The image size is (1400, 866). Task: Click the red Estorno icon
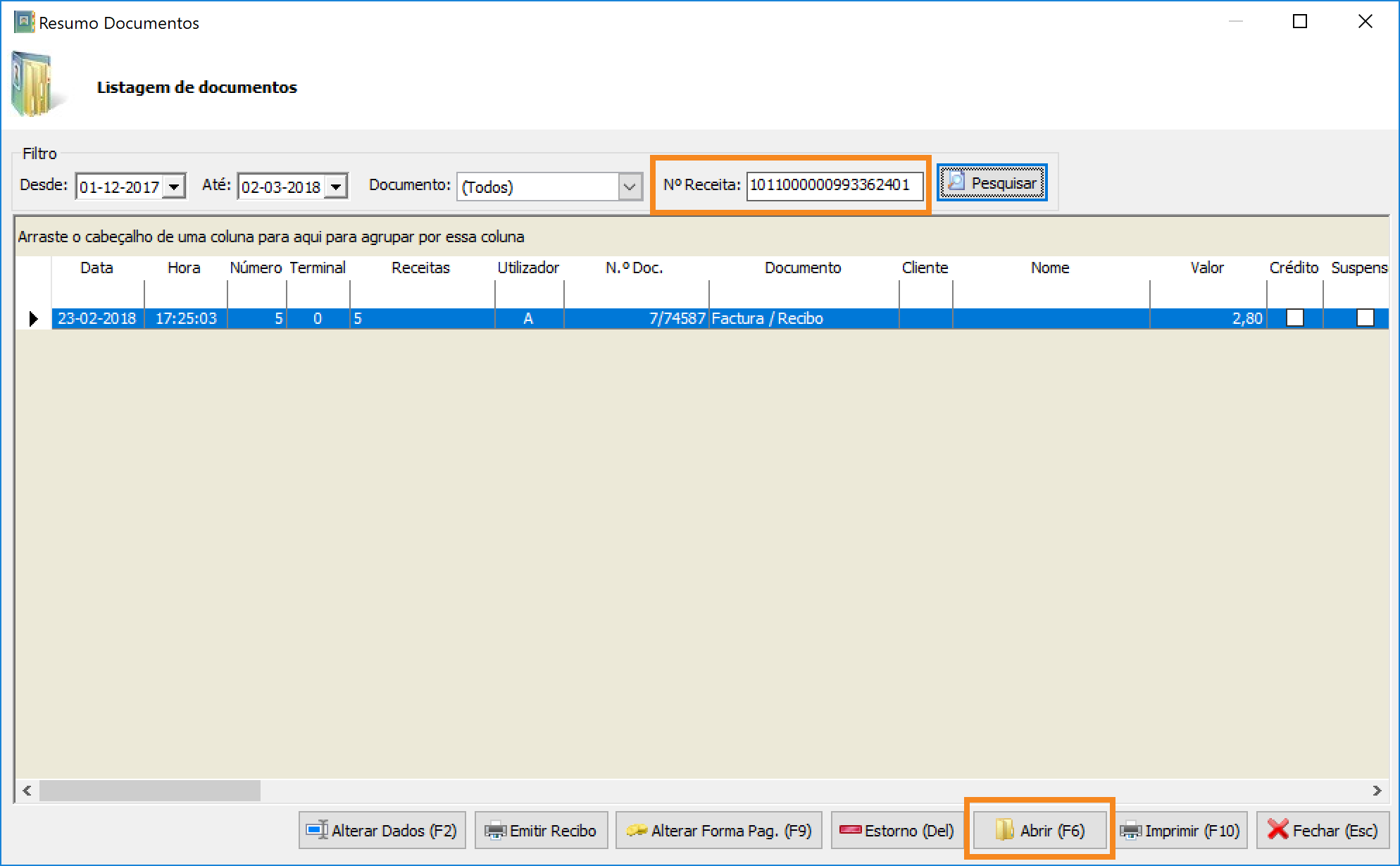pos(850,830)
